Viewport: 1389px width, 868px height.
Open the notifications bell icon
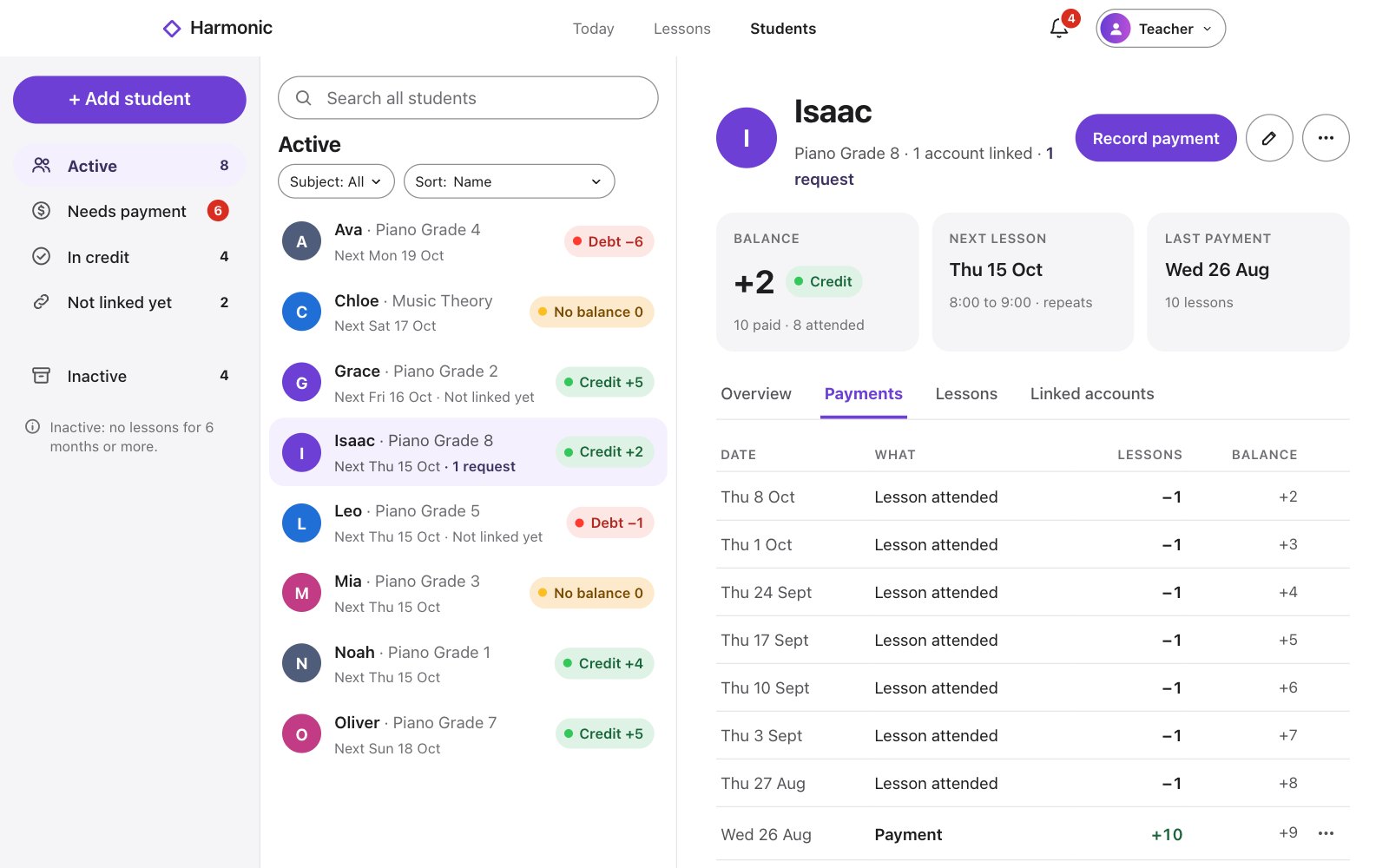[1059, 28]
